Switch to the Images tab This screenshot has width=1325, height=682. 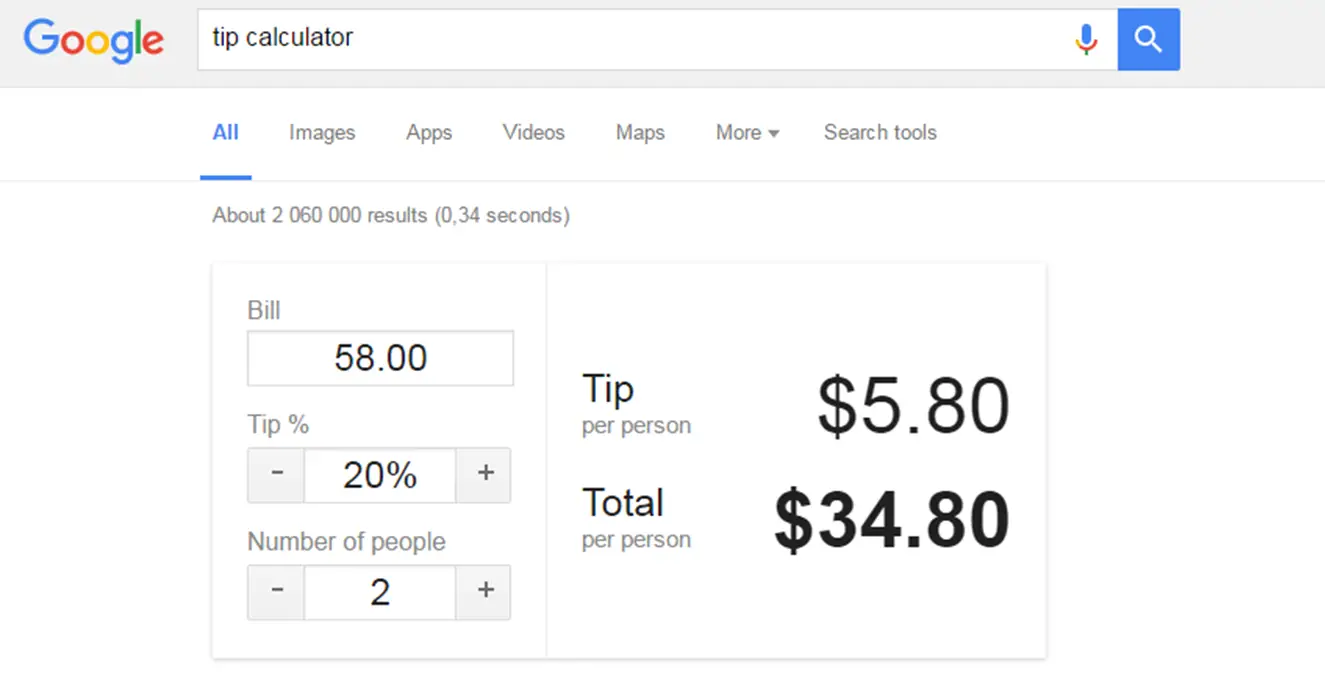coord(322,133)
